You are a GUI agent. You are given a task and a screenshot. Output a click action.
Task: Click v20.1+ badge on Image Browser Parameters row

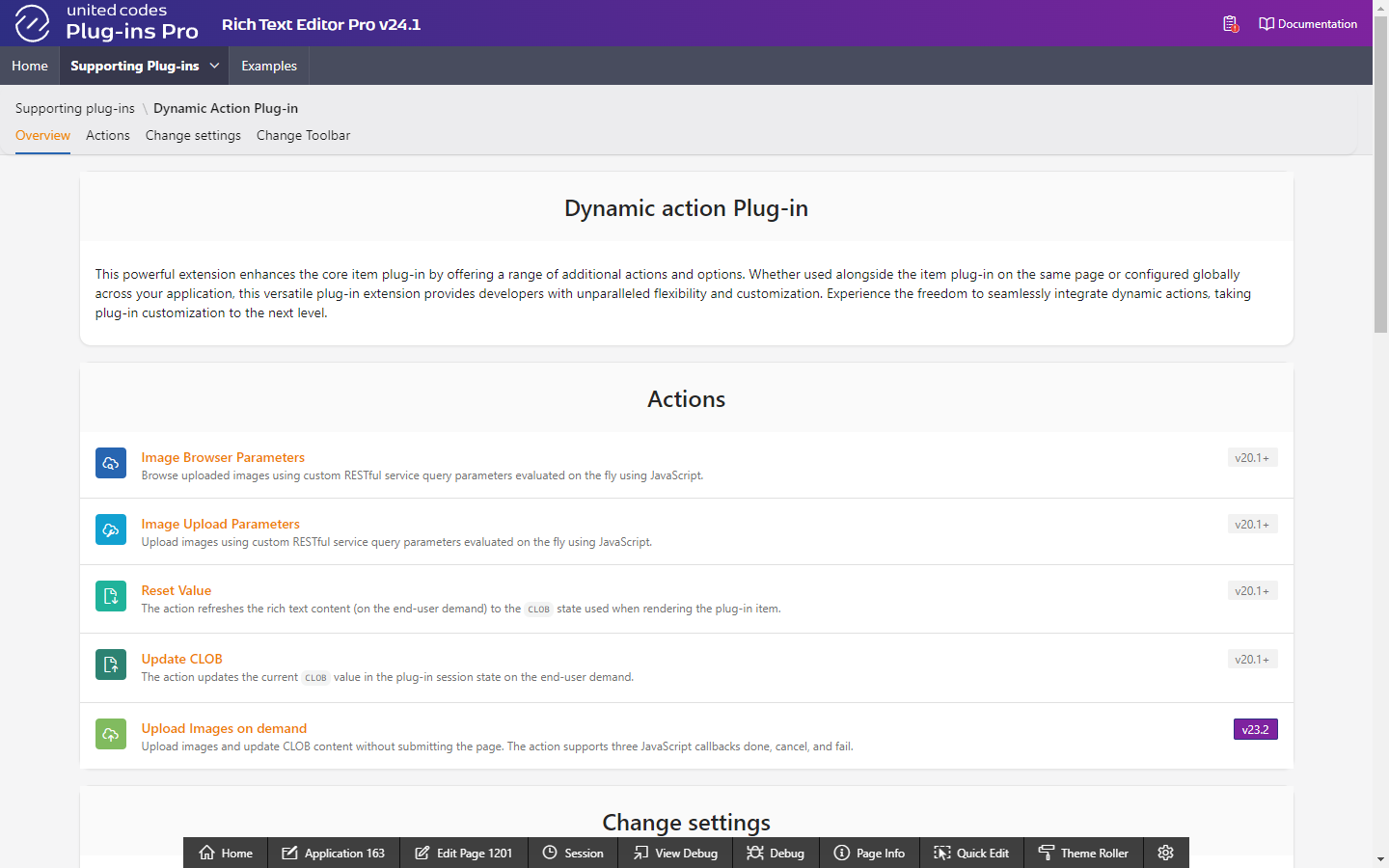click(x=1253, y=457)
